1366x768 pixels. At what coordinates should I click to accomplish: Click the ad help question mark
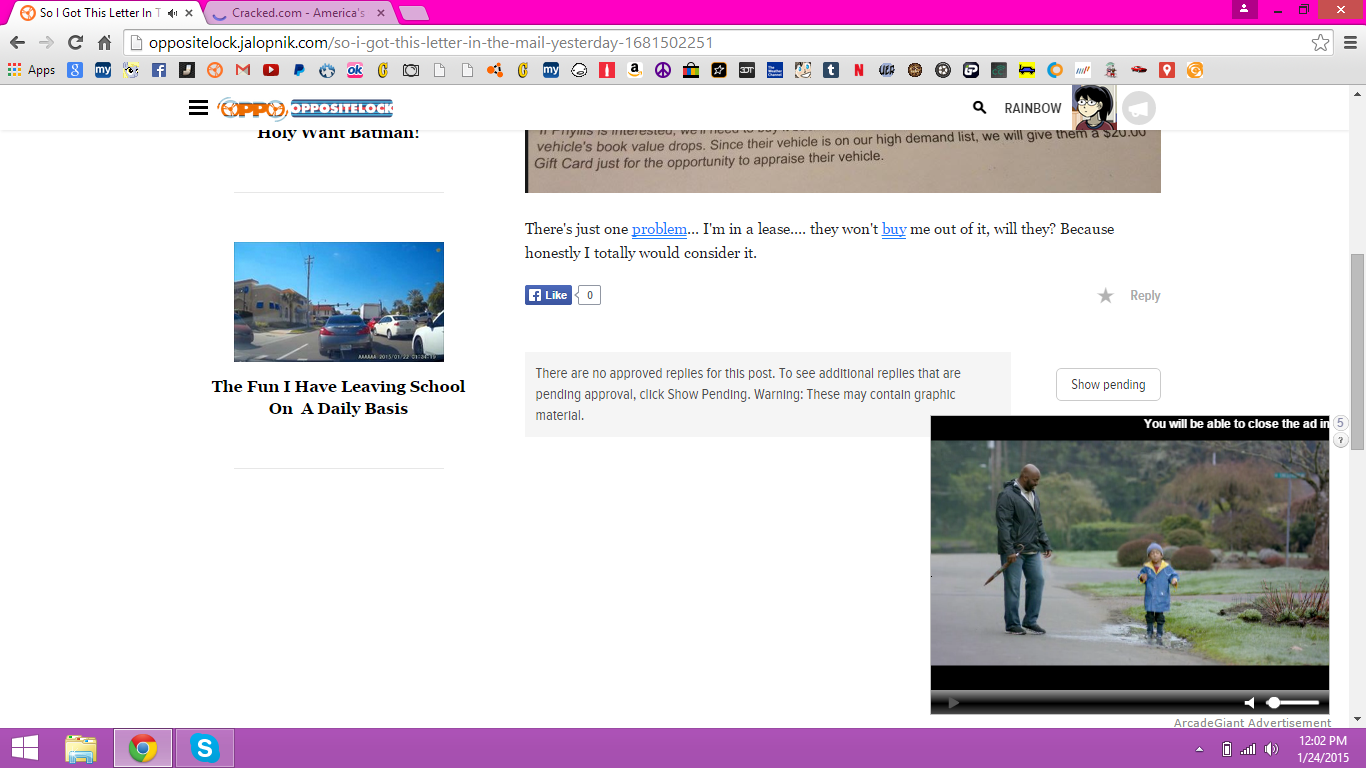[1341, 440]
